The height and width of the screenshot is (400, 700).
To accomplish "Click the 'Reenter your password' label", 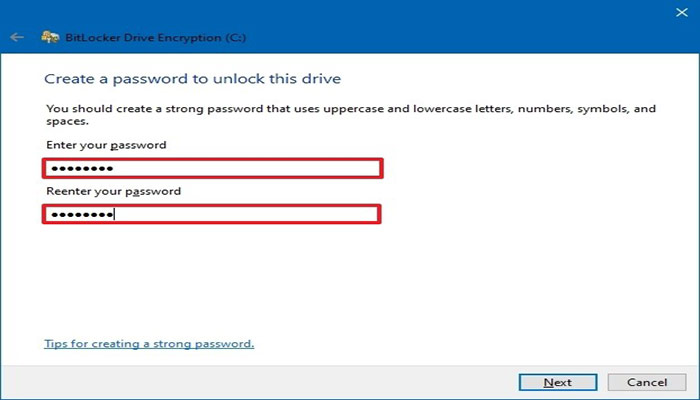I will pos(113,191).
